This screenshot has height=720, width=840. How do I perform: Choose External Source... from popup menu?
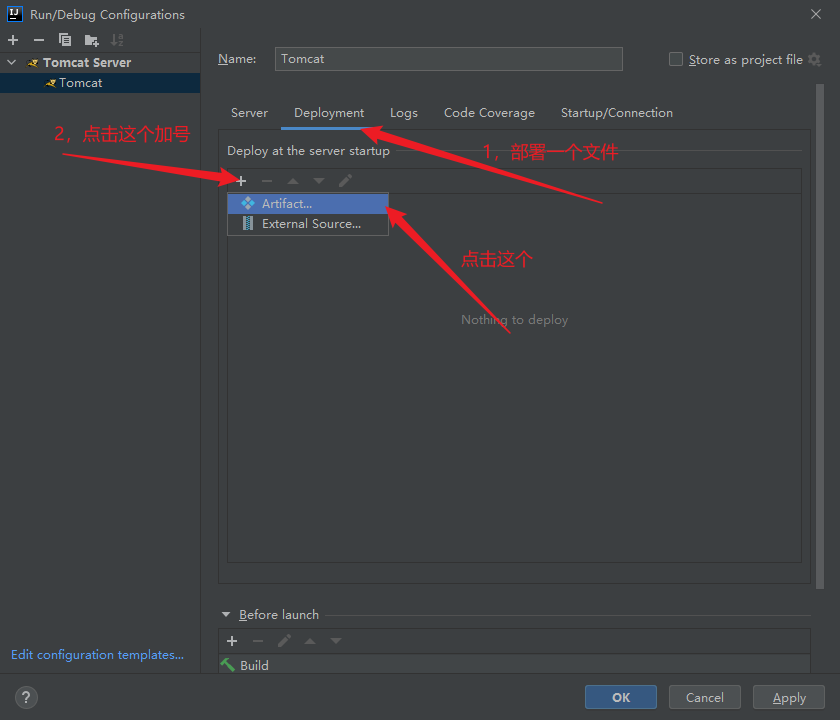pyautogui.click(x=308, y=224)
